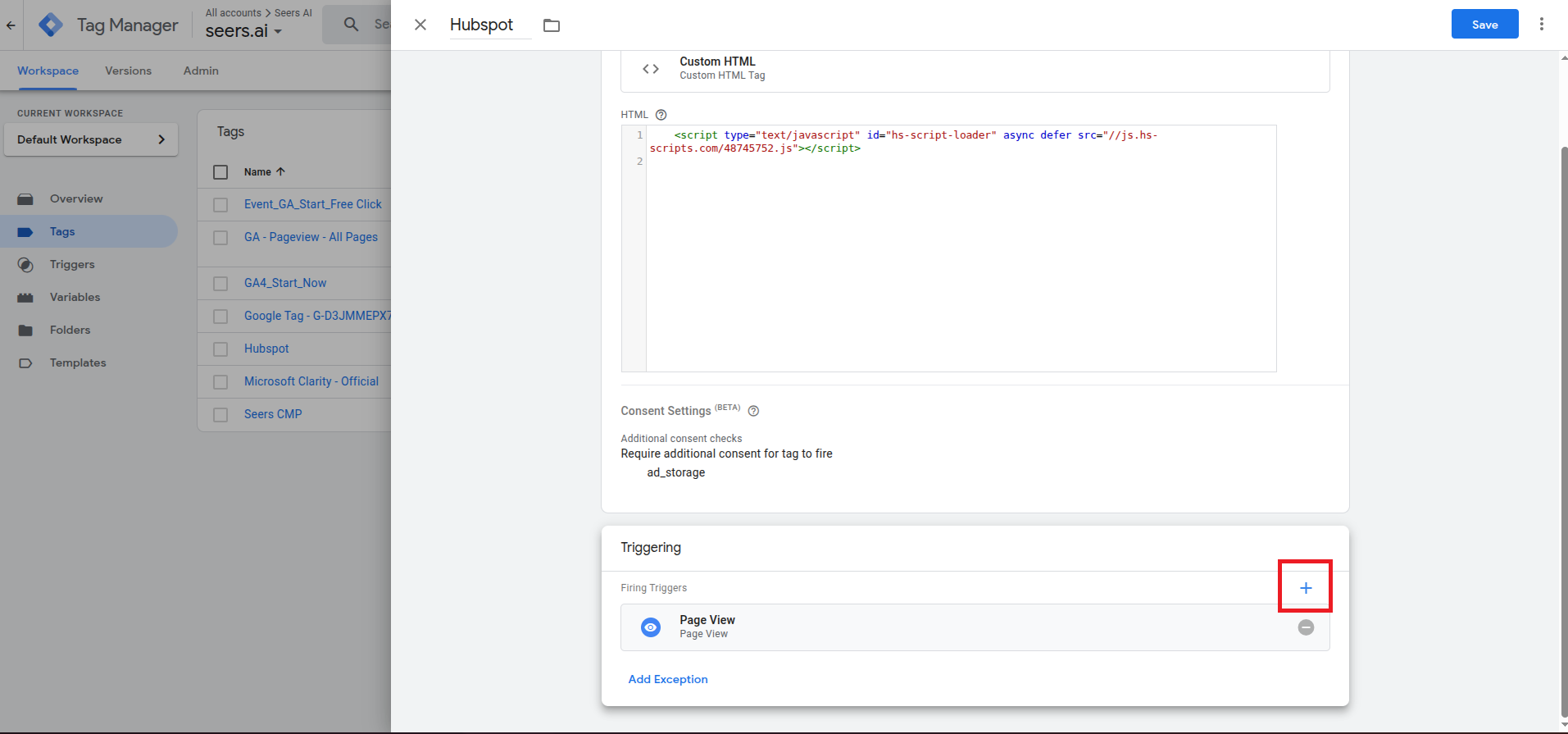The width and height of the screenshot is (1568, 734).
Task: Switch to the Versions tab
Action: (128, 71)
